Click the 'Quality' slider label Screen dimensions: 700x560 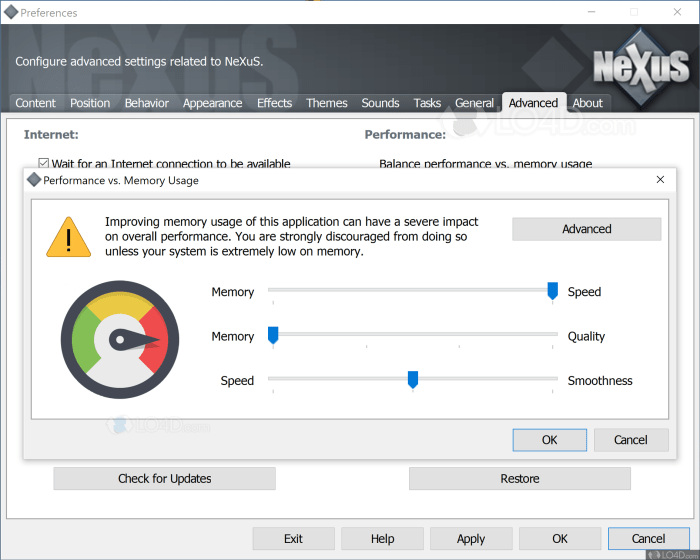click(x=586, y=336)
